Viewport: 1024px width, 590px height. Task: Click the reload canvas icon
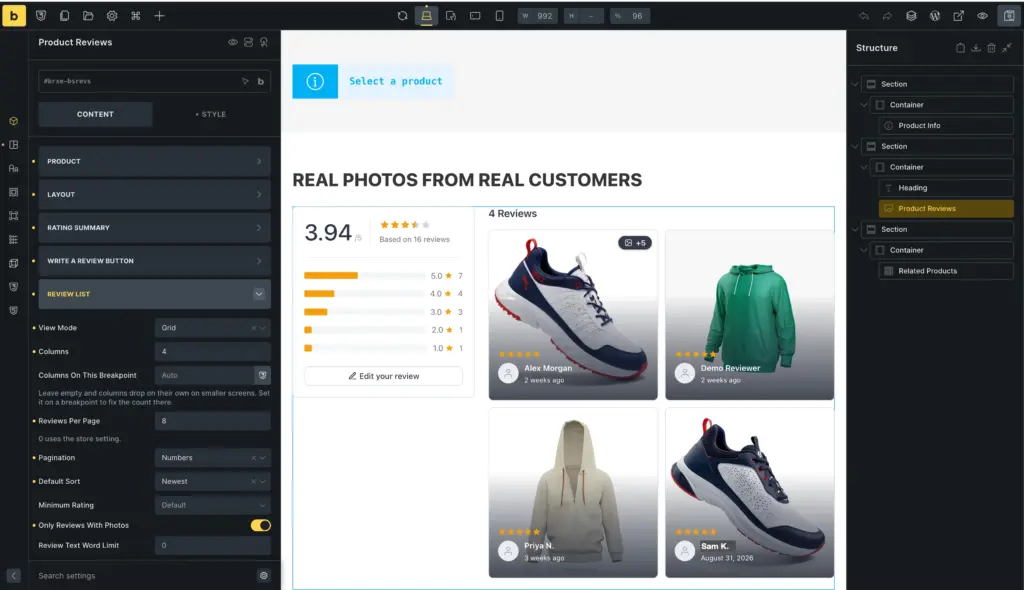coord(402,16)
